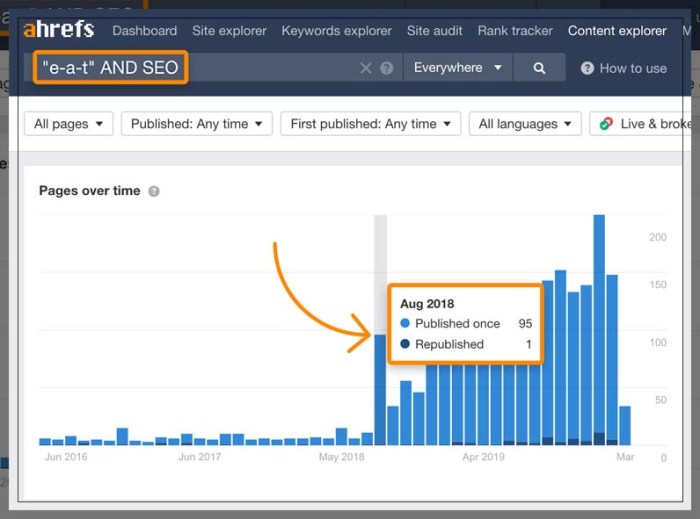Run search with magnifier icon

(x=539, y=68)
